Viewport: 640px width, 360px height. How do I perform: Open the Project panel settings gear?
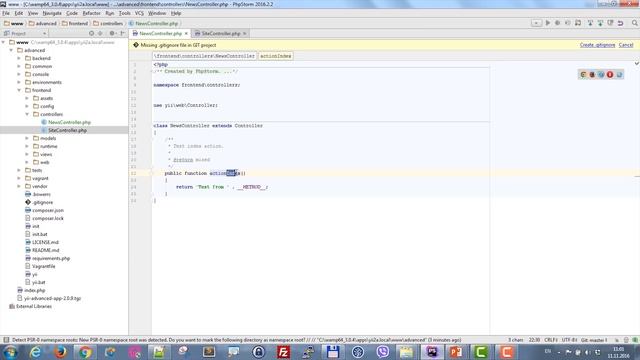[112, 33]
